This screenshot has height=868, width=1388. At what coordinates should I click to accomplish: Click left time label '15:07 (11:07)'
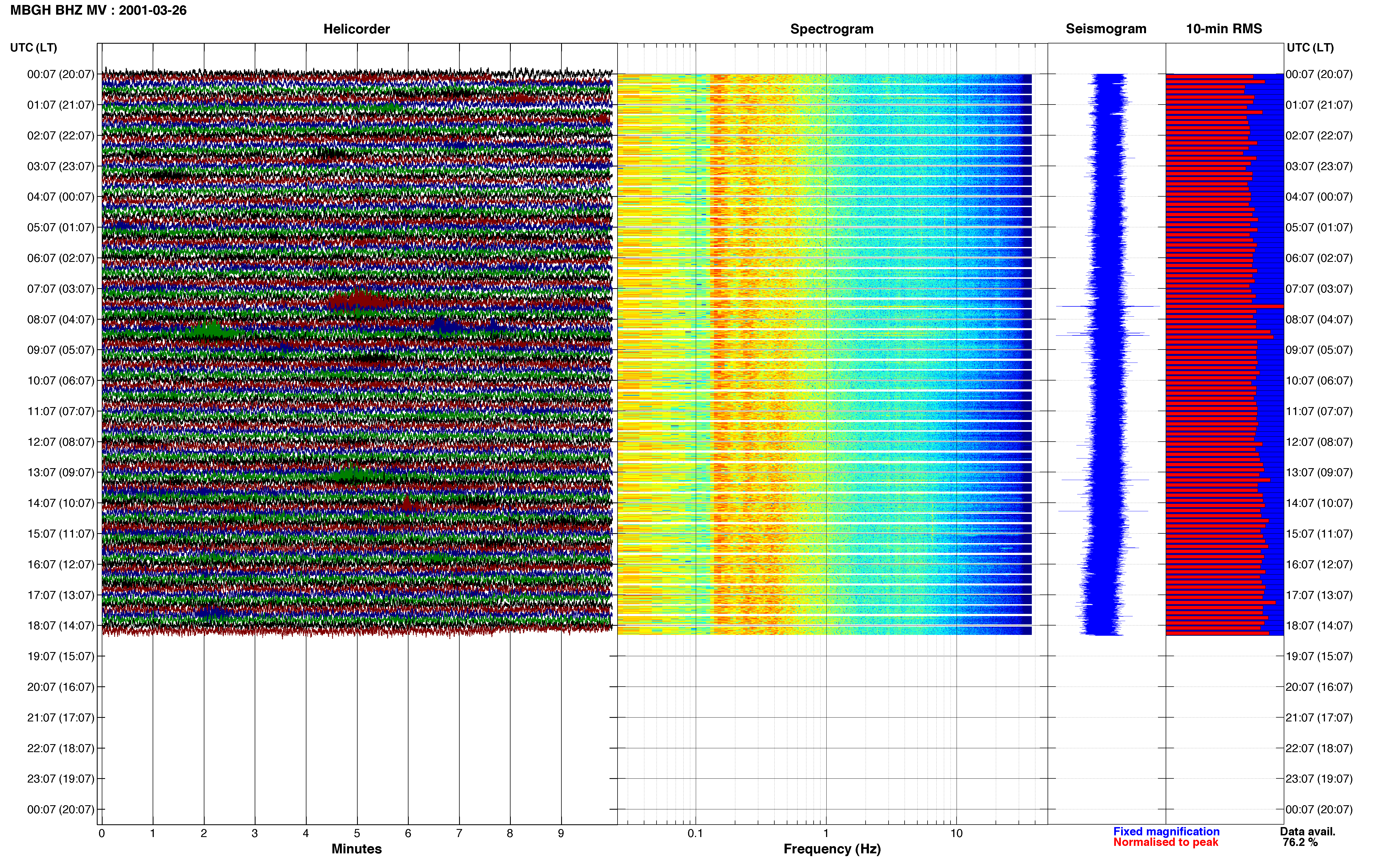(x=61, y=534)
